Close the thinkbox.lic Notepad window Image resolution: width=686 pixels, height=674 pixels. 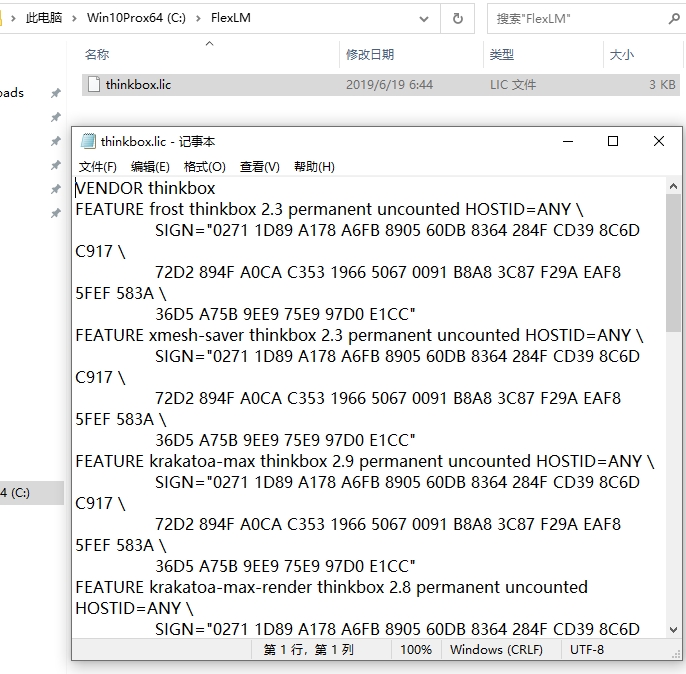[x=658, y=141]
